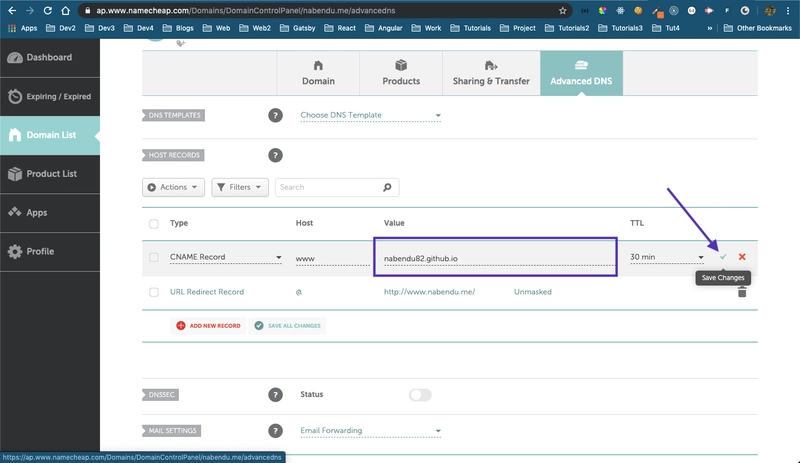Screen dimensions: 800x463
Task: Open the Work bookmarks folder
Action: point(427,28)
